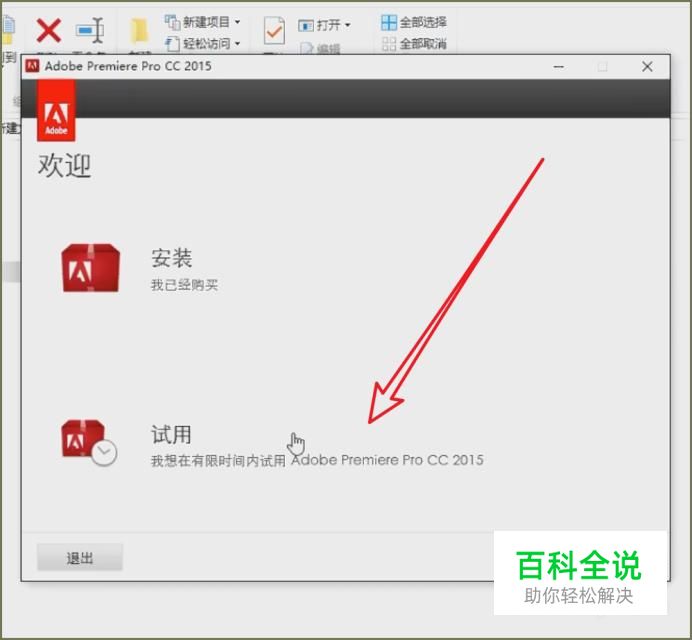This screenshot has height=640, width=692.
Task: Open the 轻松访问 dropdown in Explorer
Action: click(203, 43)
